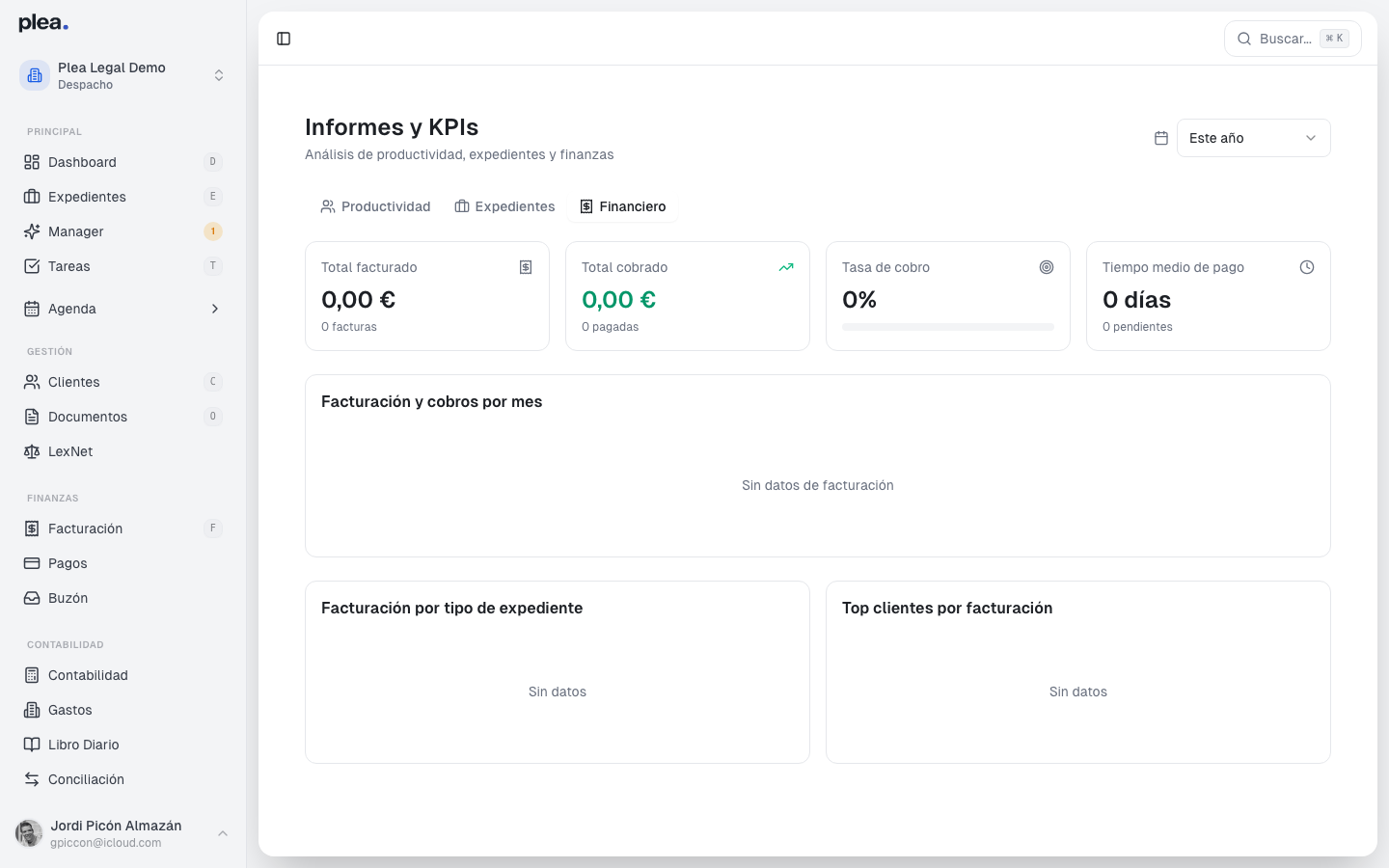This screenshot has height=868, width=1389.
Task: Open Pagos link in sidebar
Action: [123, 563]
